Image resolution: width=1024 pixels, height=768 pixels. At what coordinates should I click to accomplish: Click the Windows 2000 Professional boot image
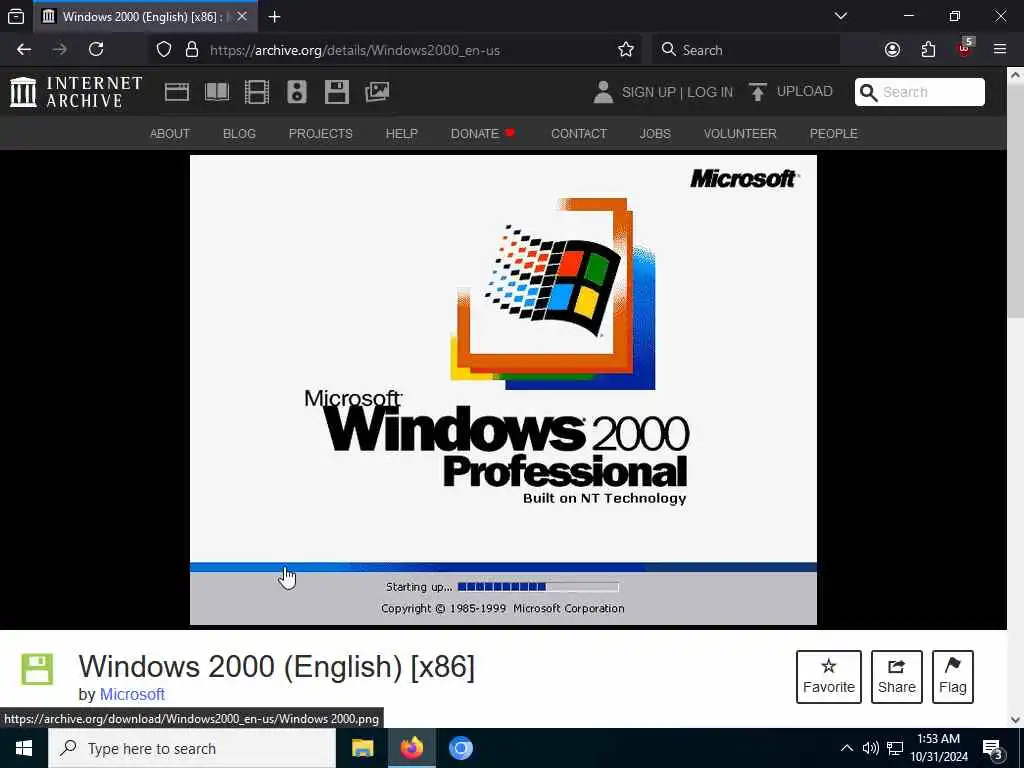coord(503,390)
